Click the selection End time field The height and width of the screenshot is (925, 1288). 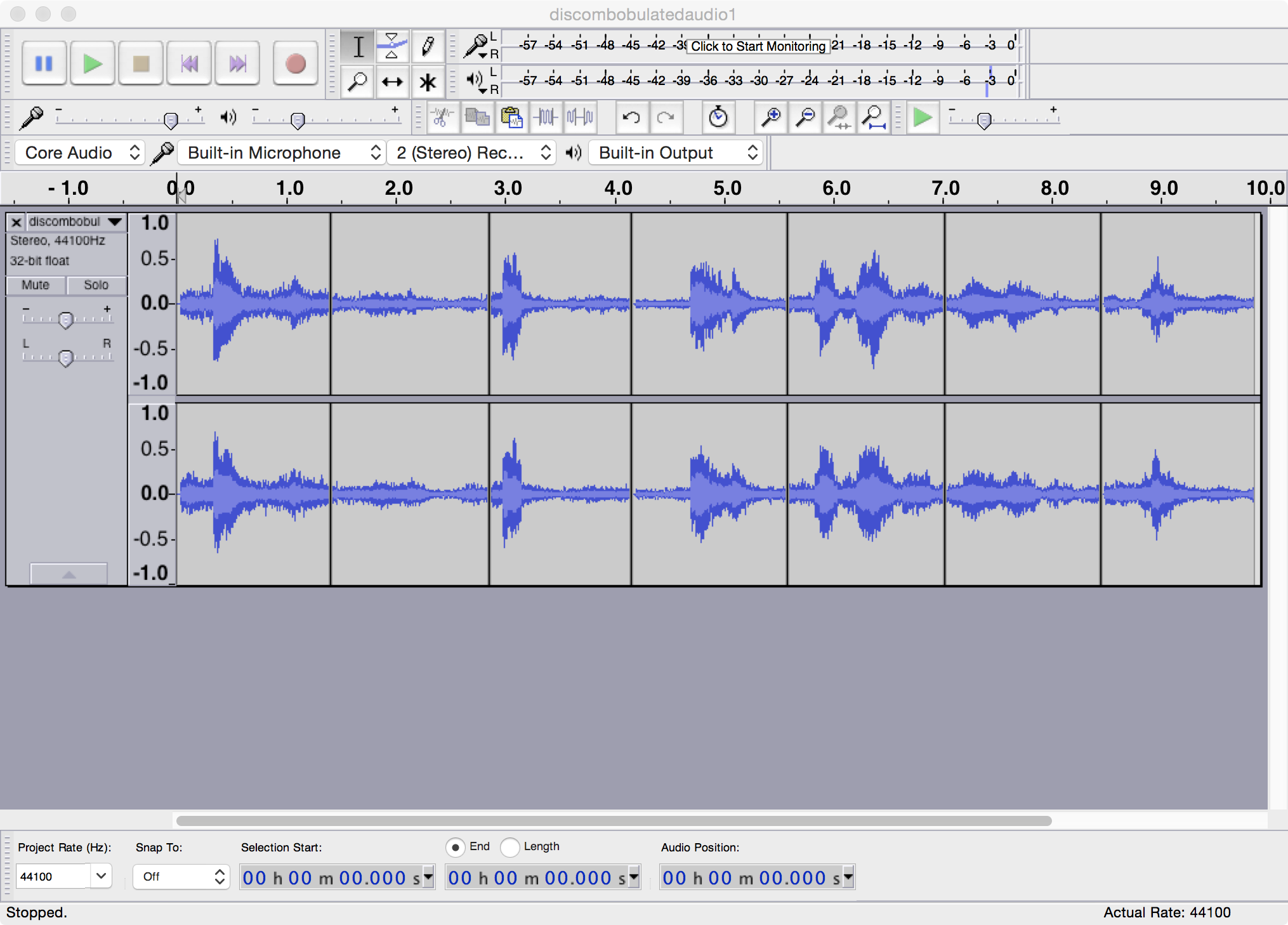(542, 877)
